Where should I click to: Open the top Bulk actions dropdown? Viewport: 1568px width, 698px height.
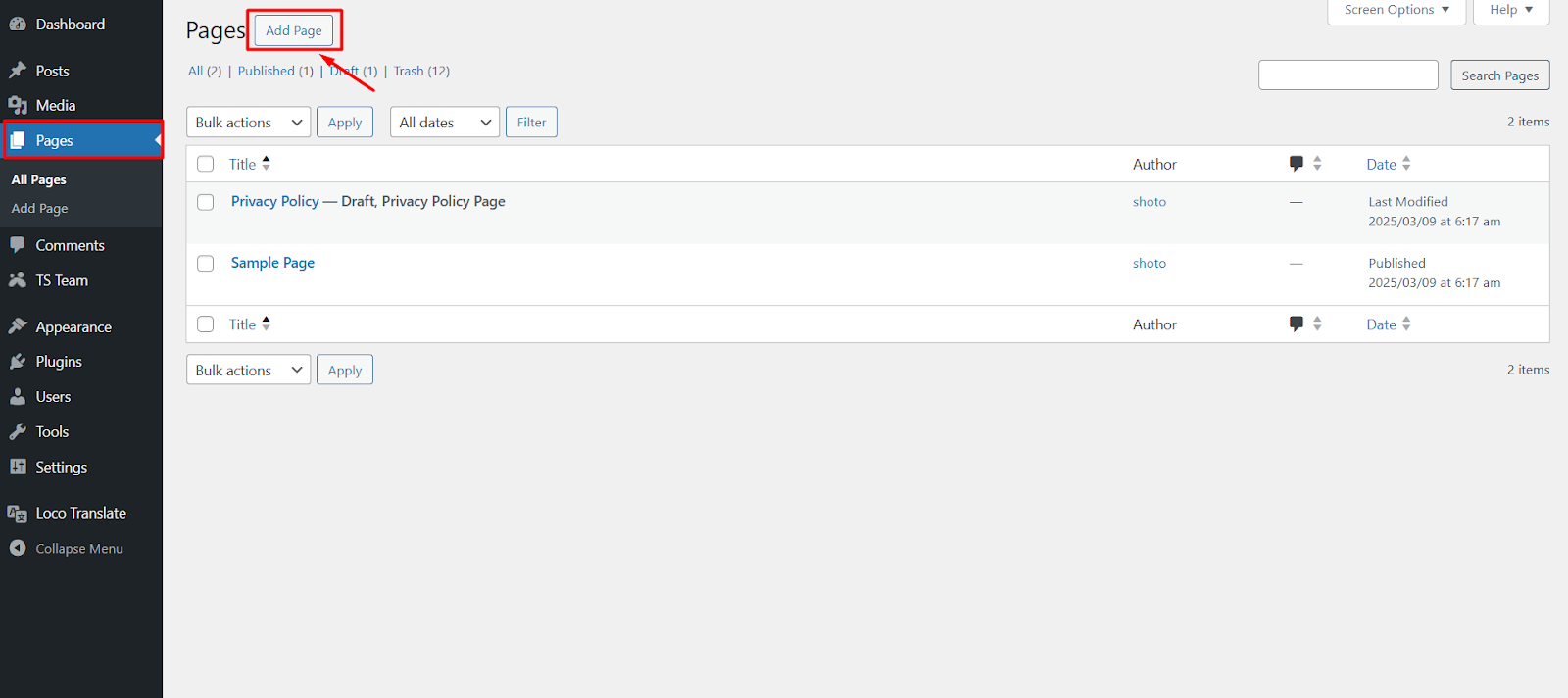[248, 123]
